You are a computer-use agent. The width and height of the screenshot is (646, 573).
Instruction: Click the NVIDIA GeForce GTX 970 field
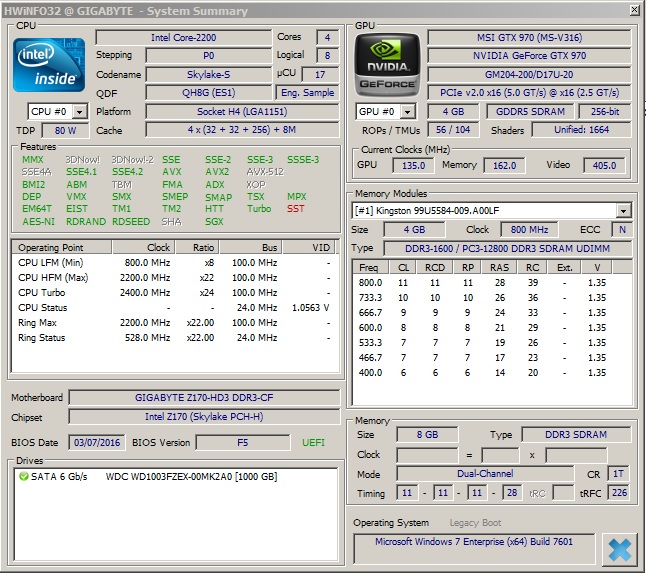[x=529, y=56]
